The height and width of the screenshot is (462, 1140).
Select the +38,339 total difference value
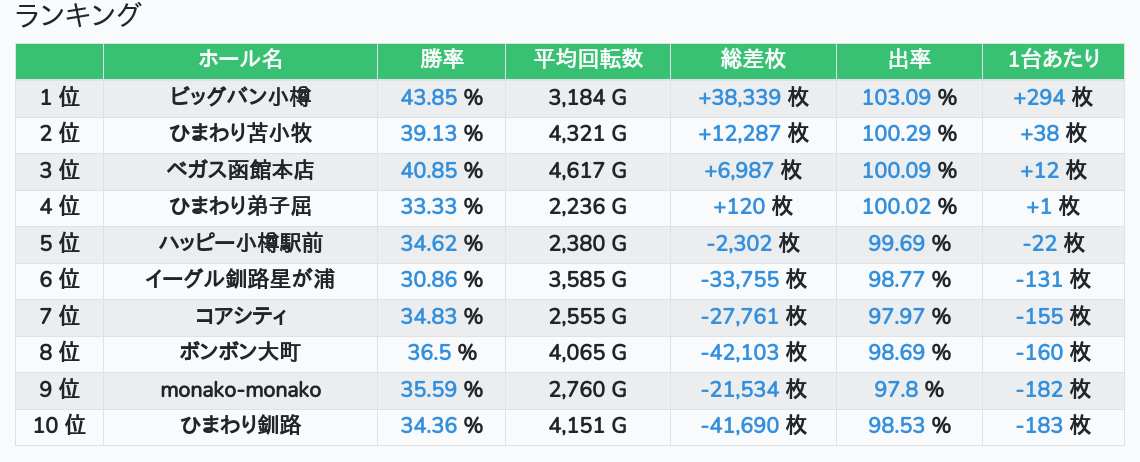[739, 97]
